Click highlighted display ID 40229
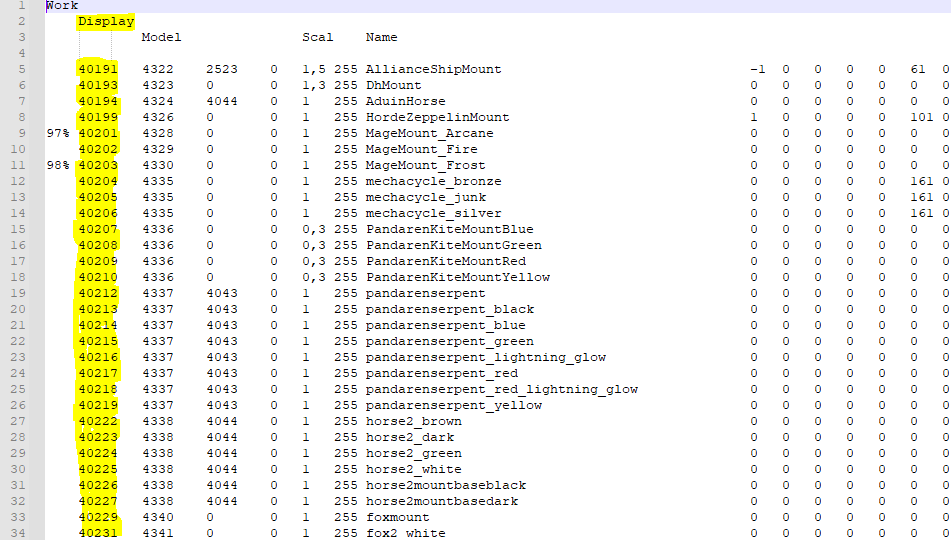 98,517
